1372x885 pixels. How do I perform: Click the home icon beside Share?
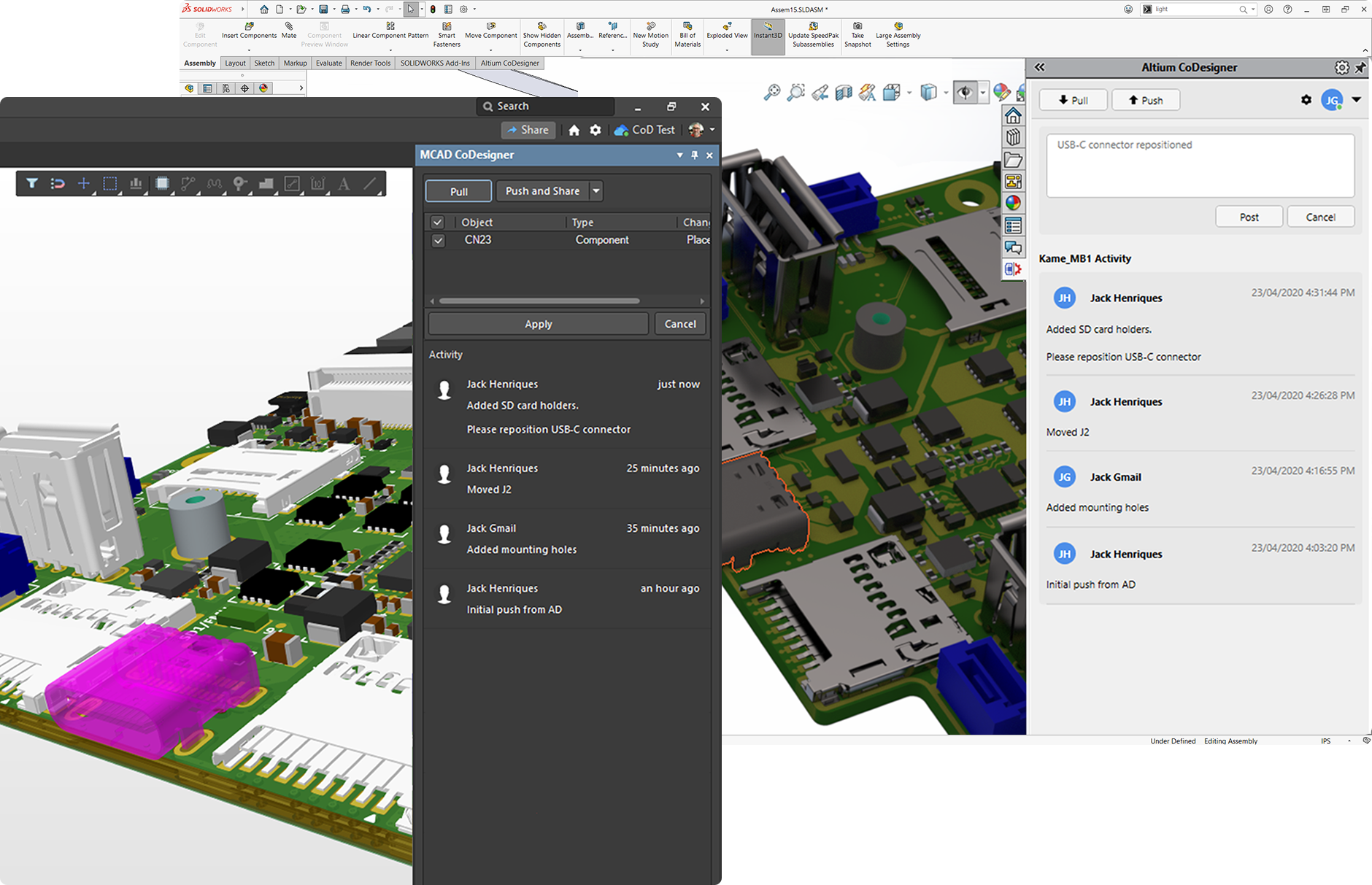(x=574, y=131)
